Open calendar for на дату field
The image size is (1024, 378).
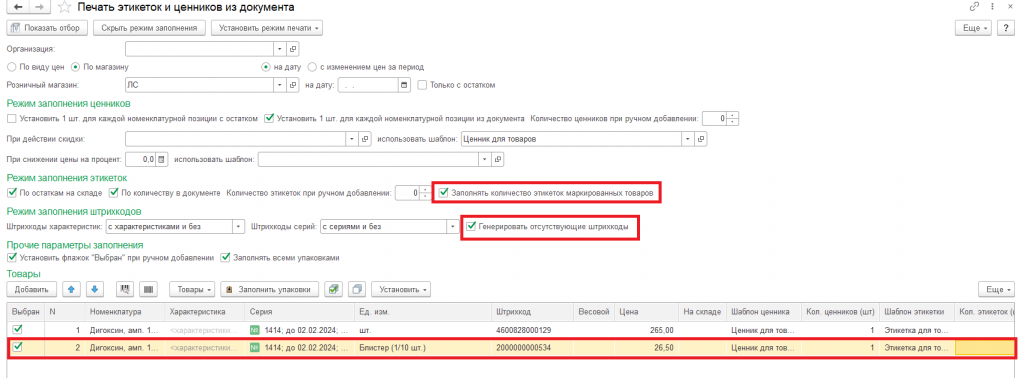404,85
